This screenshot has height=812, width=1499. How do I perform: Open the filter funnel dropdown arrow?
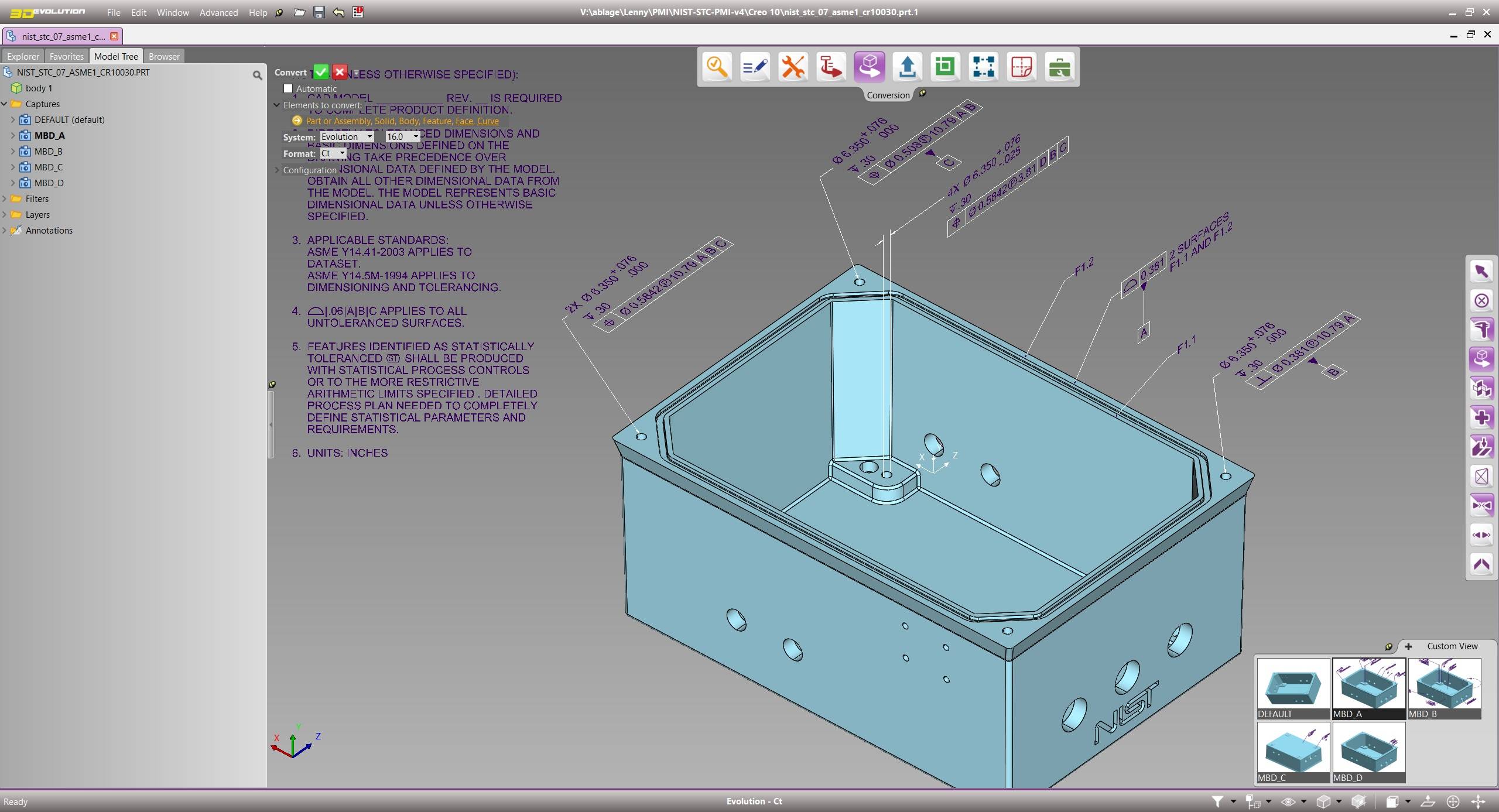tap(1233, 801)
